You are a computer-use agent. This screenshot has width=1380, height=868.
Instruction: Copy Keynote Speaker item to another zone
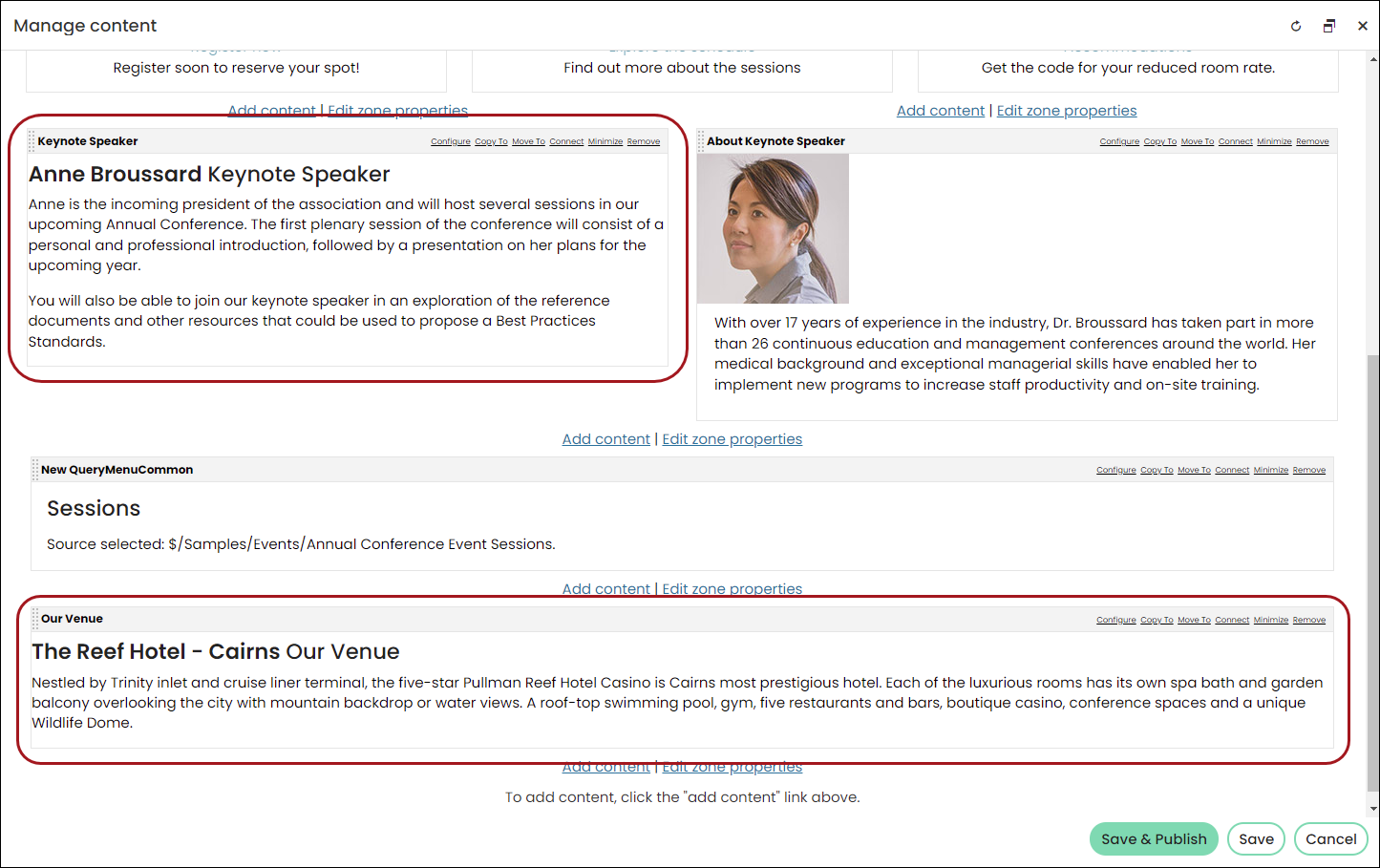pos(492,141)
